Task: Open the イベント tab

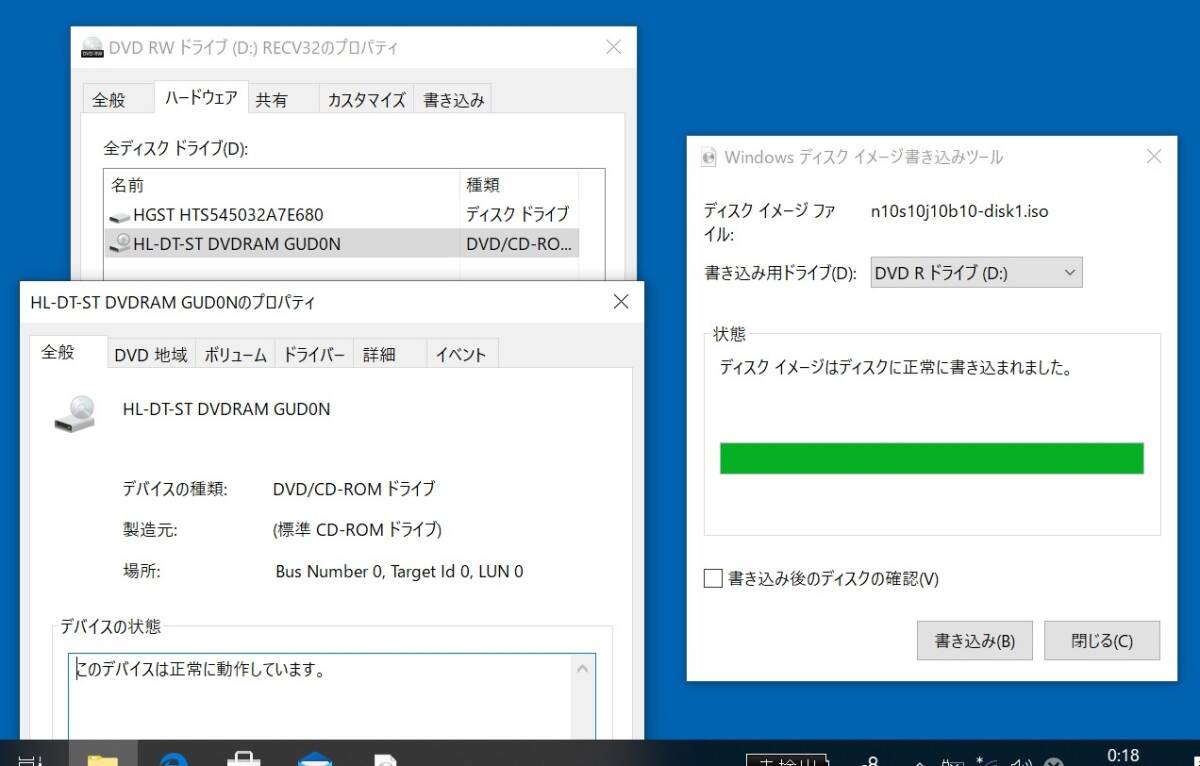Action: [461, 354]
